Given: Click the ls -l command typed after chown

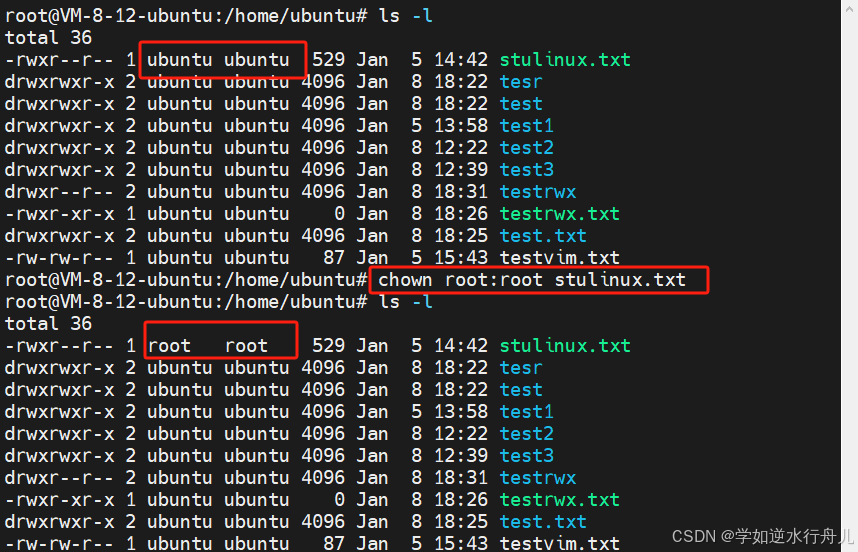Looking at the screenshot, I should coord(405,302).
